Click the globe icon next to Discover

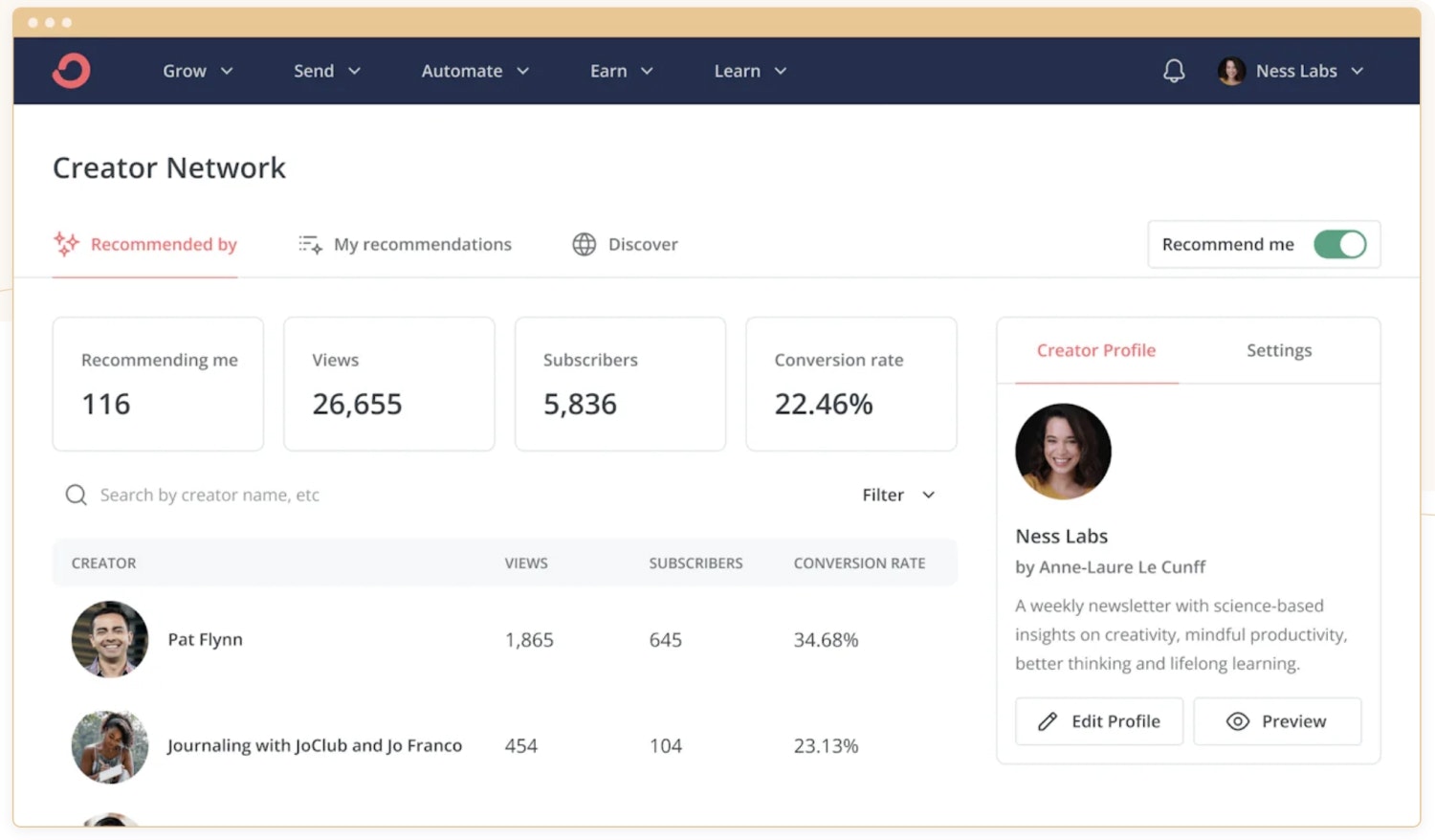[584, 244]
